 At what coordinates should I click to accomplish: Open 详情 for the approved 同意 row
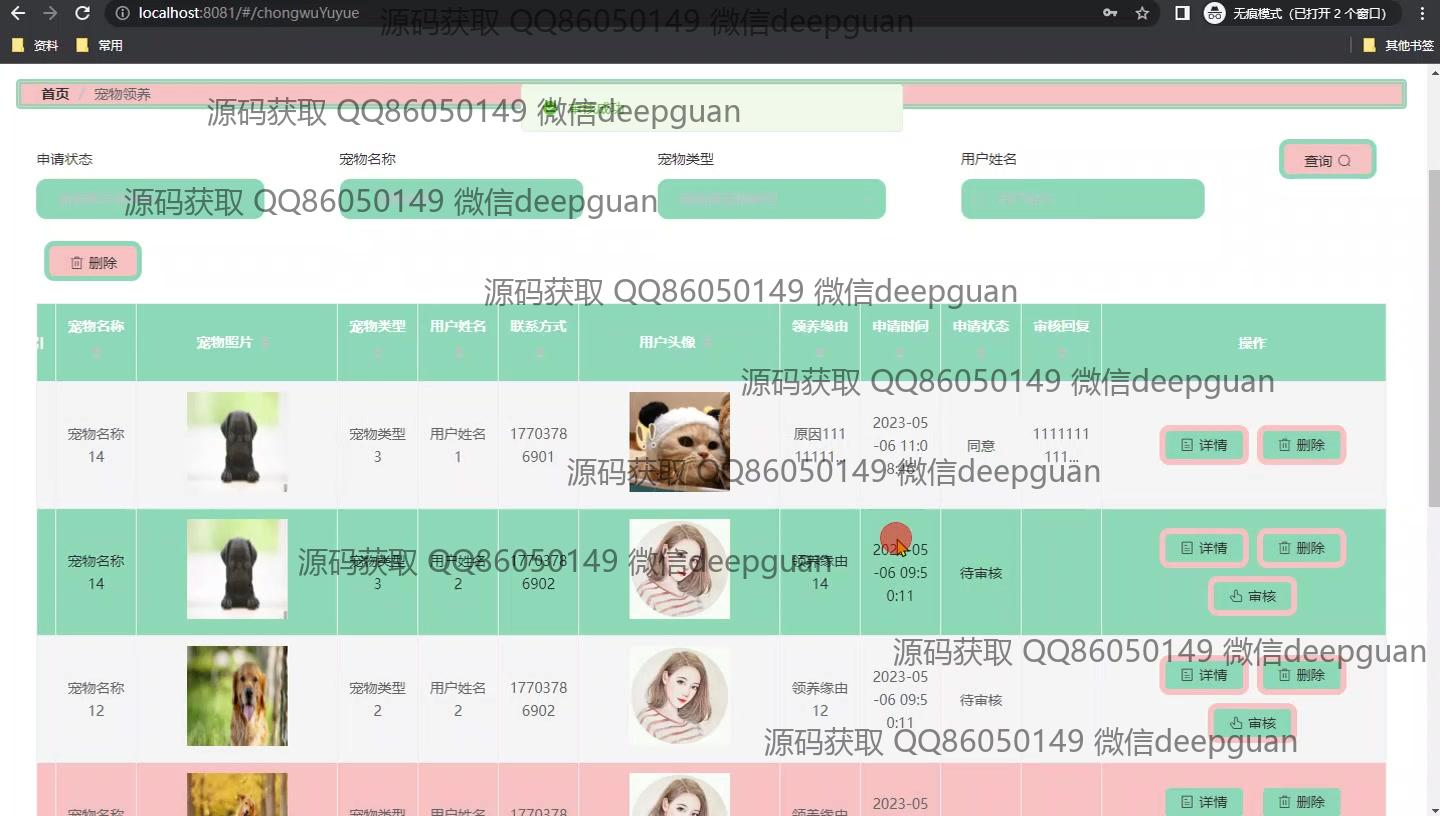pos(1204,445)
